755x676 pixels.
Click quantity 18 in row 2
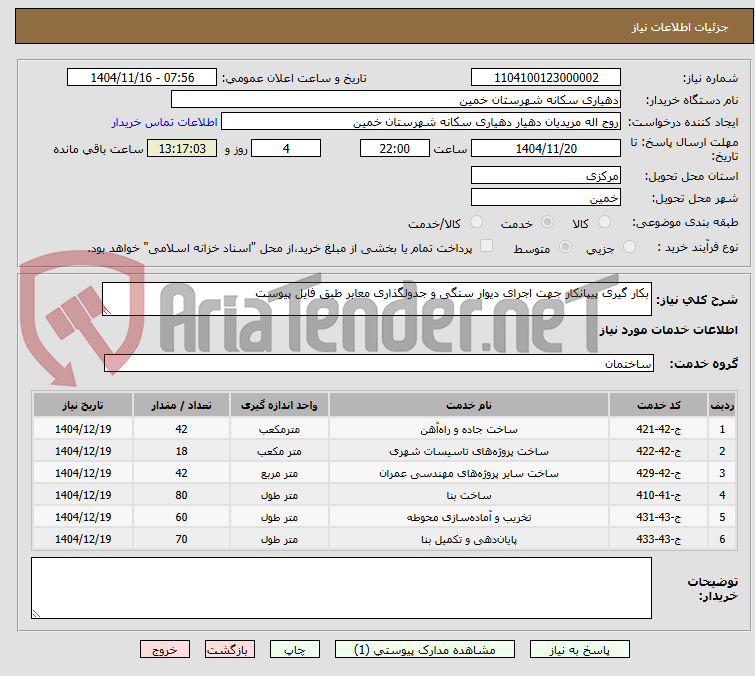coord(182,451)
